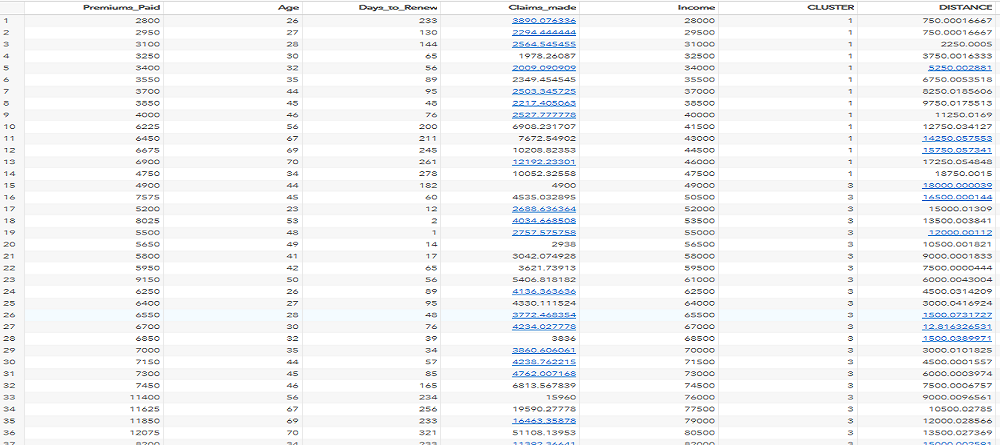Open the Claims_made link 2564.545455
Viewport: 1000px width, 445px height.
coord(544,44)
